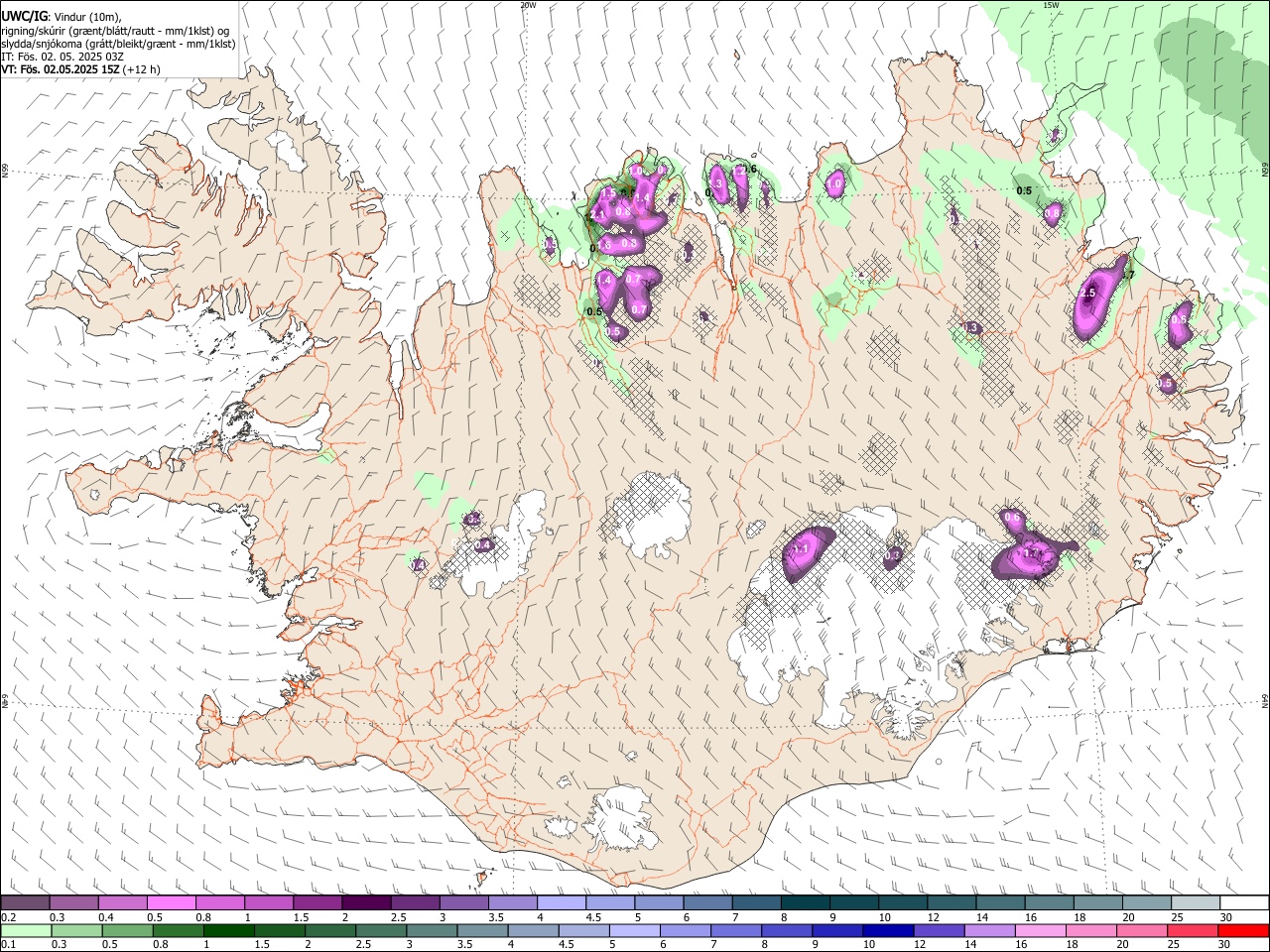Click the '0.7' label beside the eastern purple patch
The width and height of the screenshot is (1270, 952).
1127,274
